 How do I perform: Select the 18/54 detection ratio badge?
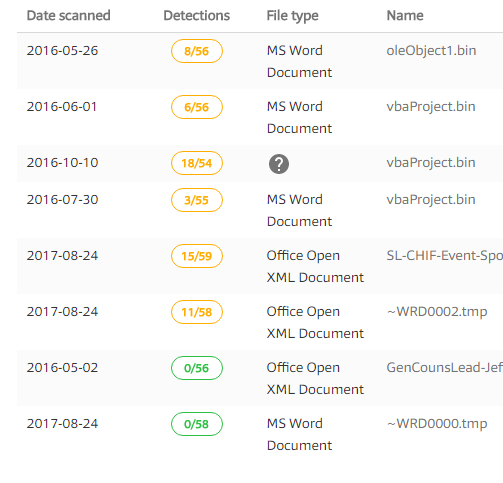pos(197,163)
